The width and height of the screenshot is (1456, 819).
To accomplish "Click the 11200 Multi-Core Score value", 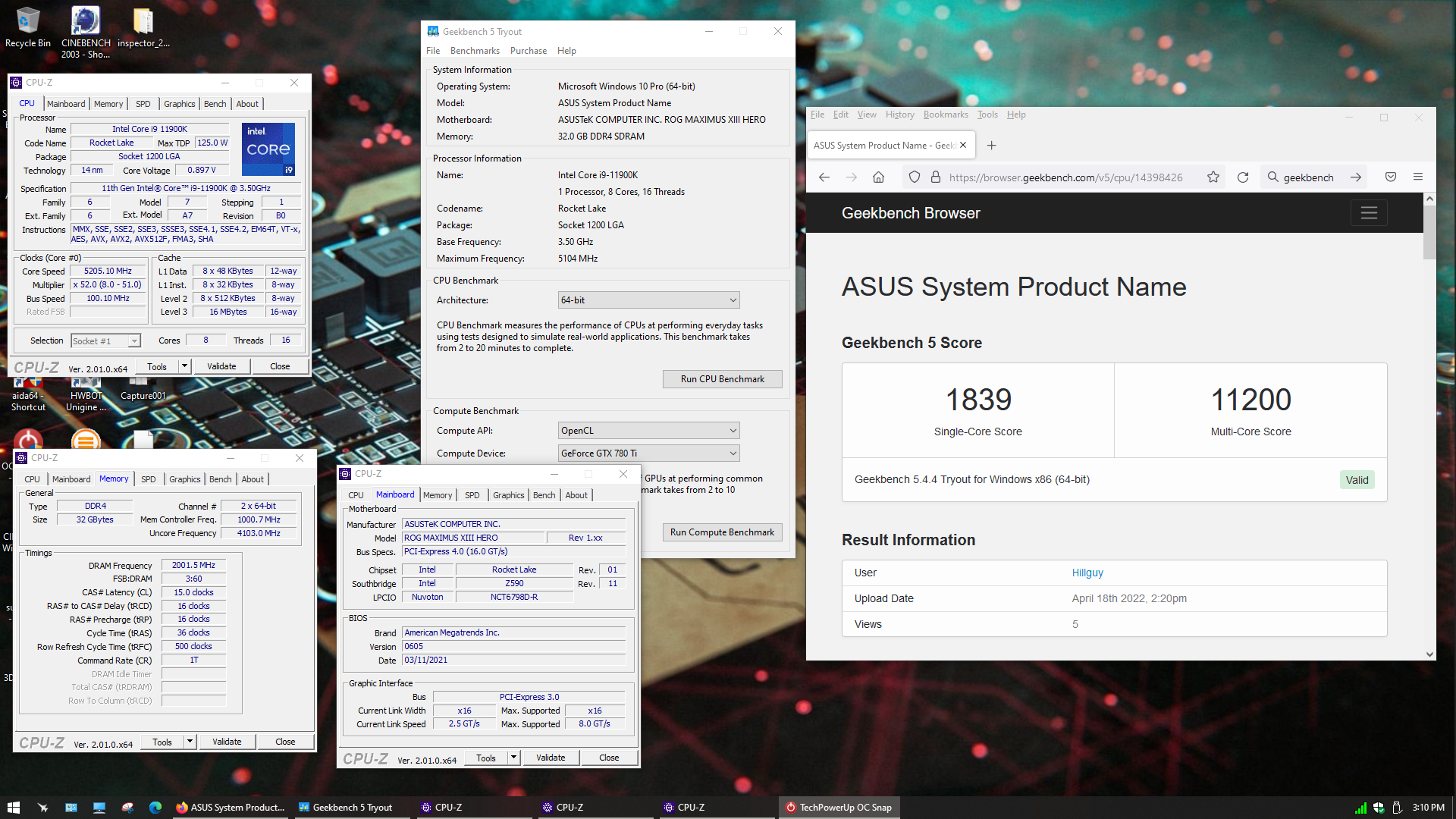I will [x=1251, y=400].
